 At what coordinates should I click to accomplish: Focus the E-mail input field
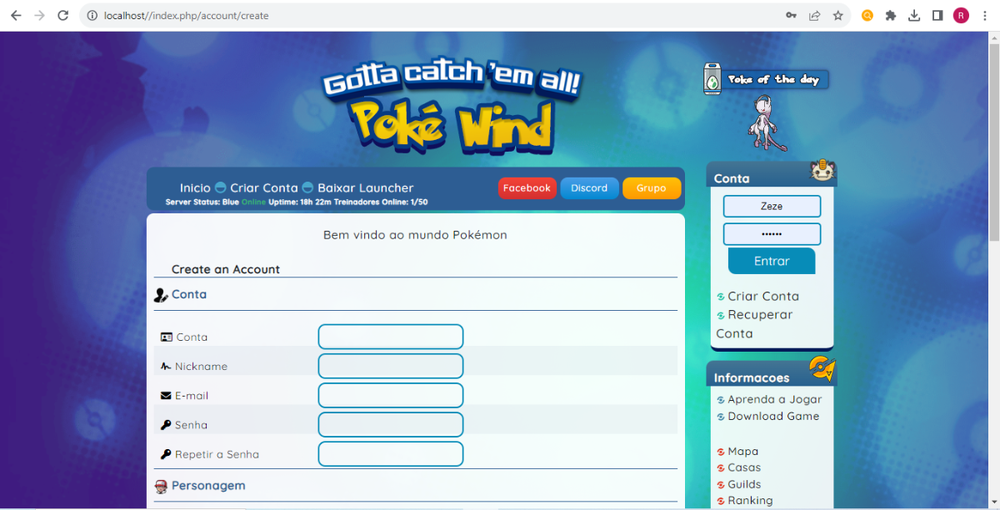(390, 395)
